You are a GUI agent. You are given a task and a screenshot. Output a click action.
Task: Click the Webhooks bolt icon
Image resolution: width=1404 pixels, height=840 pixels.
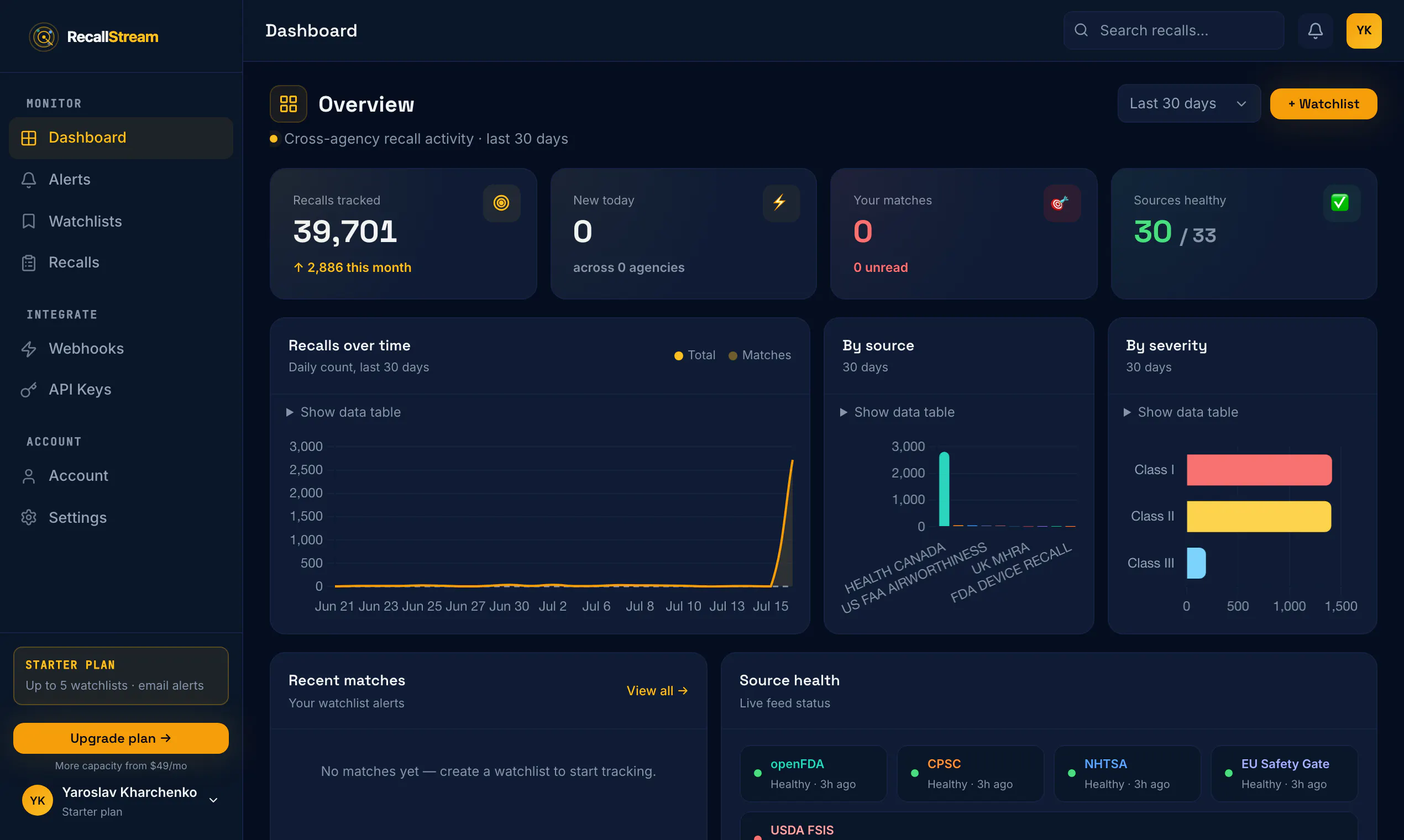29,349
